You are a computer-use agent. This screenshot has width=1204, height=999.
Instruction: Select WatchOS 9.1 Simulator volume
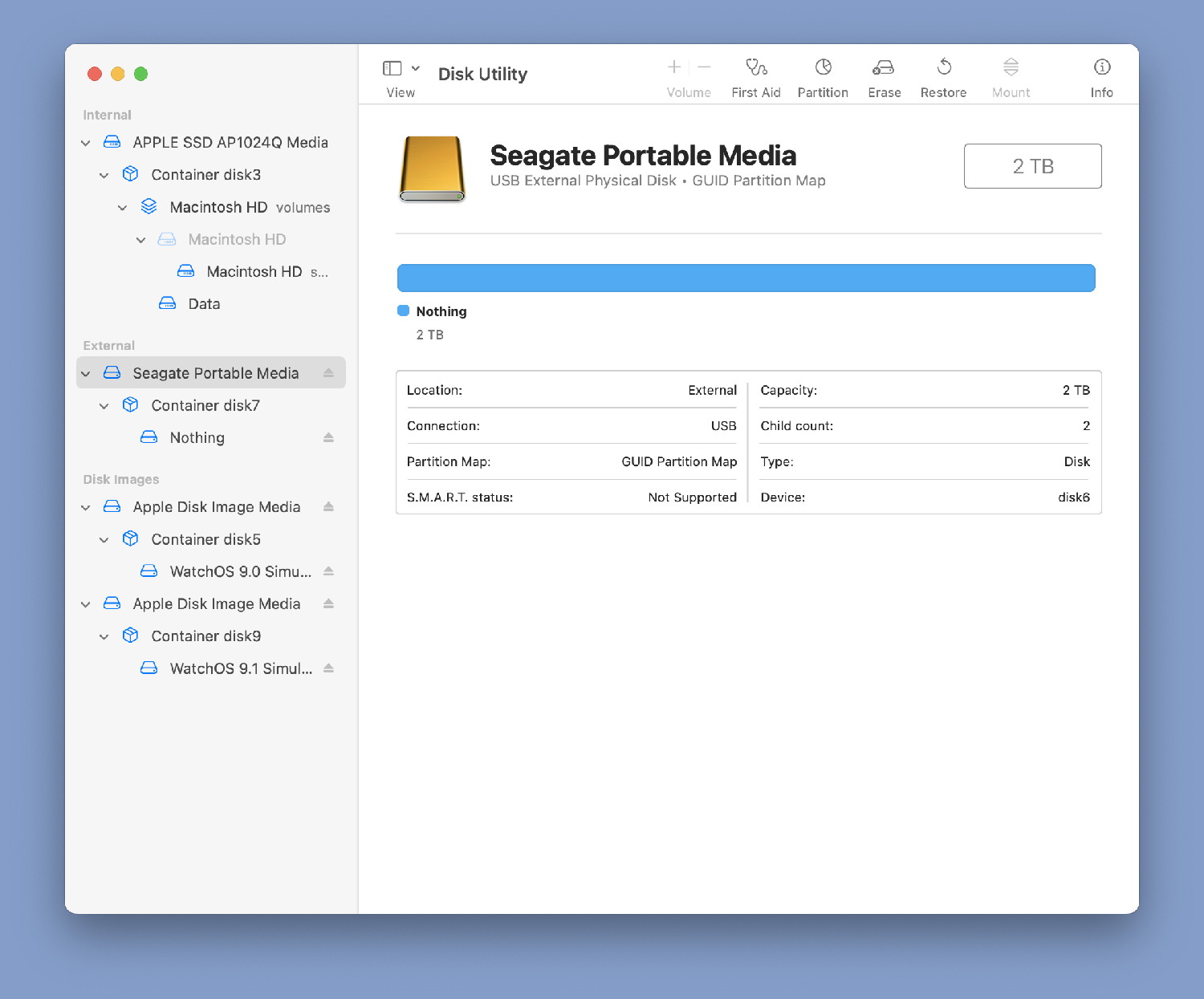tap(211, 668)
